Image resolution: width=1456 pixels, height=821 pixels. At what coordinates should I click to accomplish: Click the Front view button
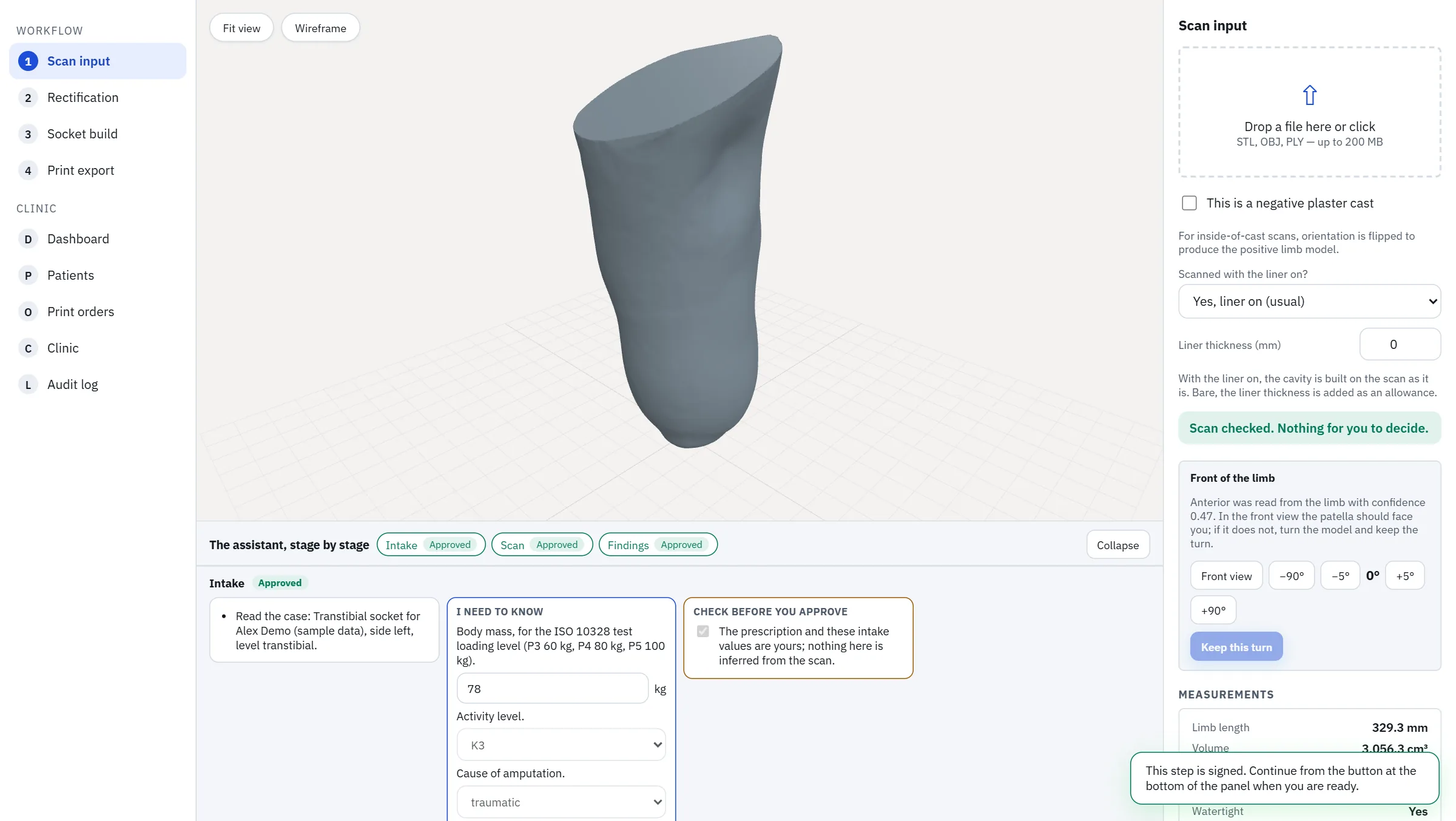[1226, 576]
